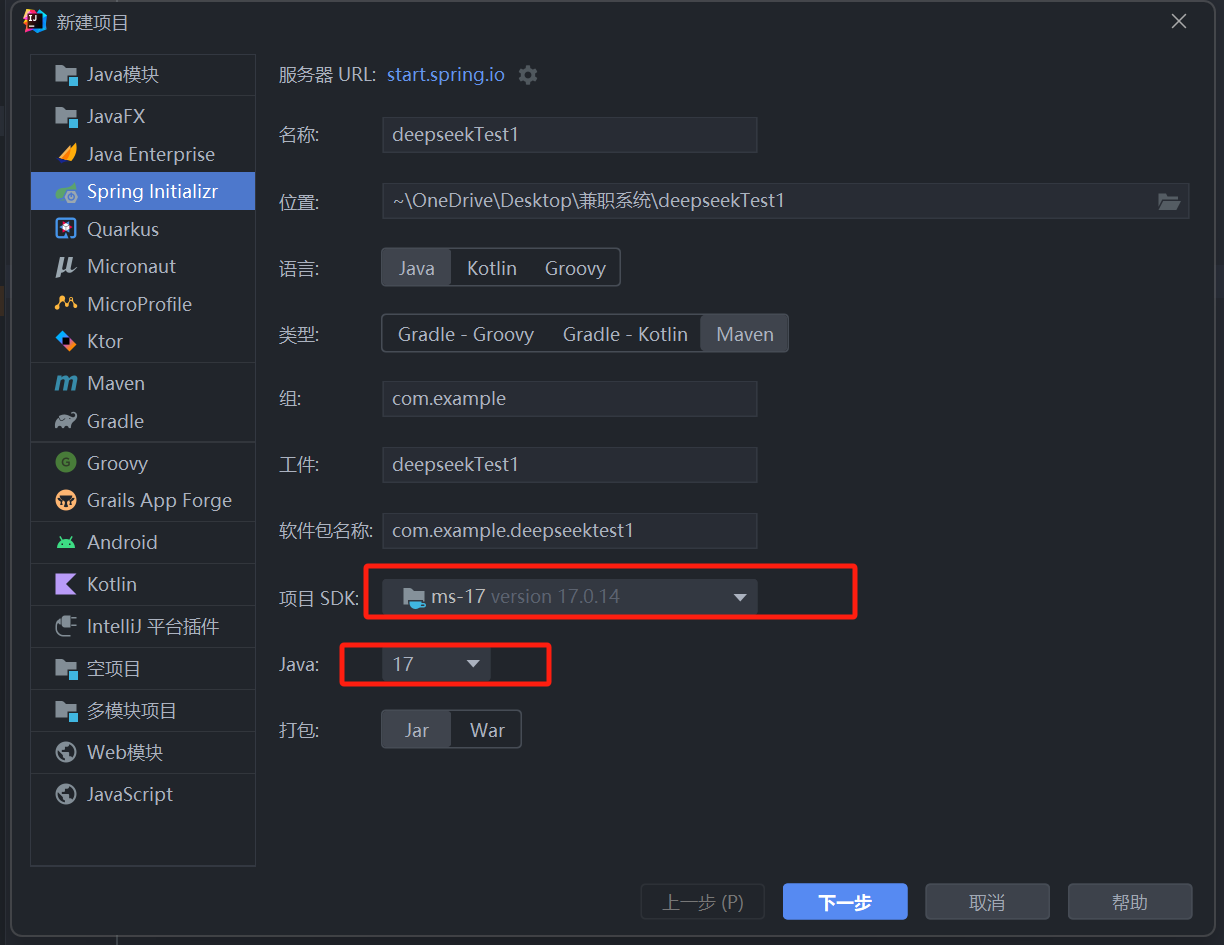This screenshot has height=945, width=1224.
Task: Click the 名称 field with deepseekTest1
Action: click(570, 135)
